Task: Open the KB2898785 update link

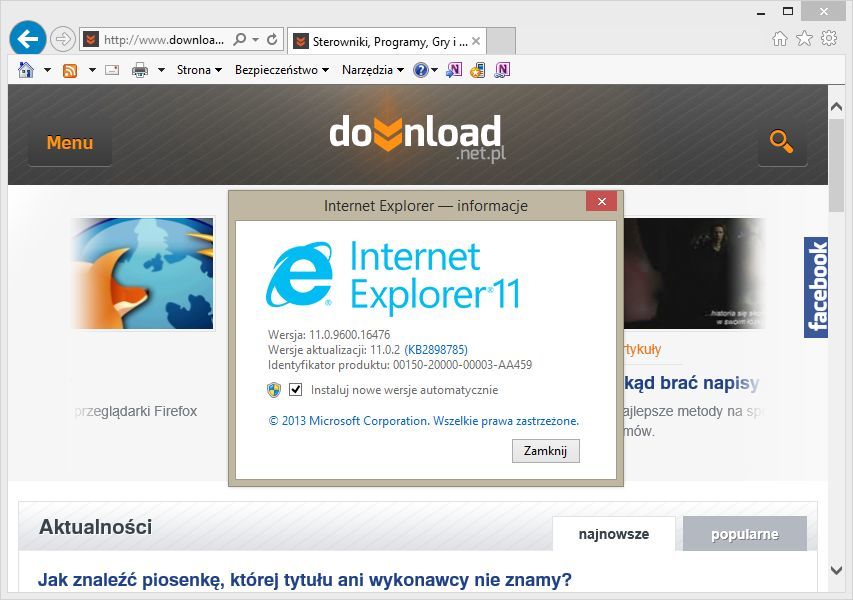Action: point(436,349)
